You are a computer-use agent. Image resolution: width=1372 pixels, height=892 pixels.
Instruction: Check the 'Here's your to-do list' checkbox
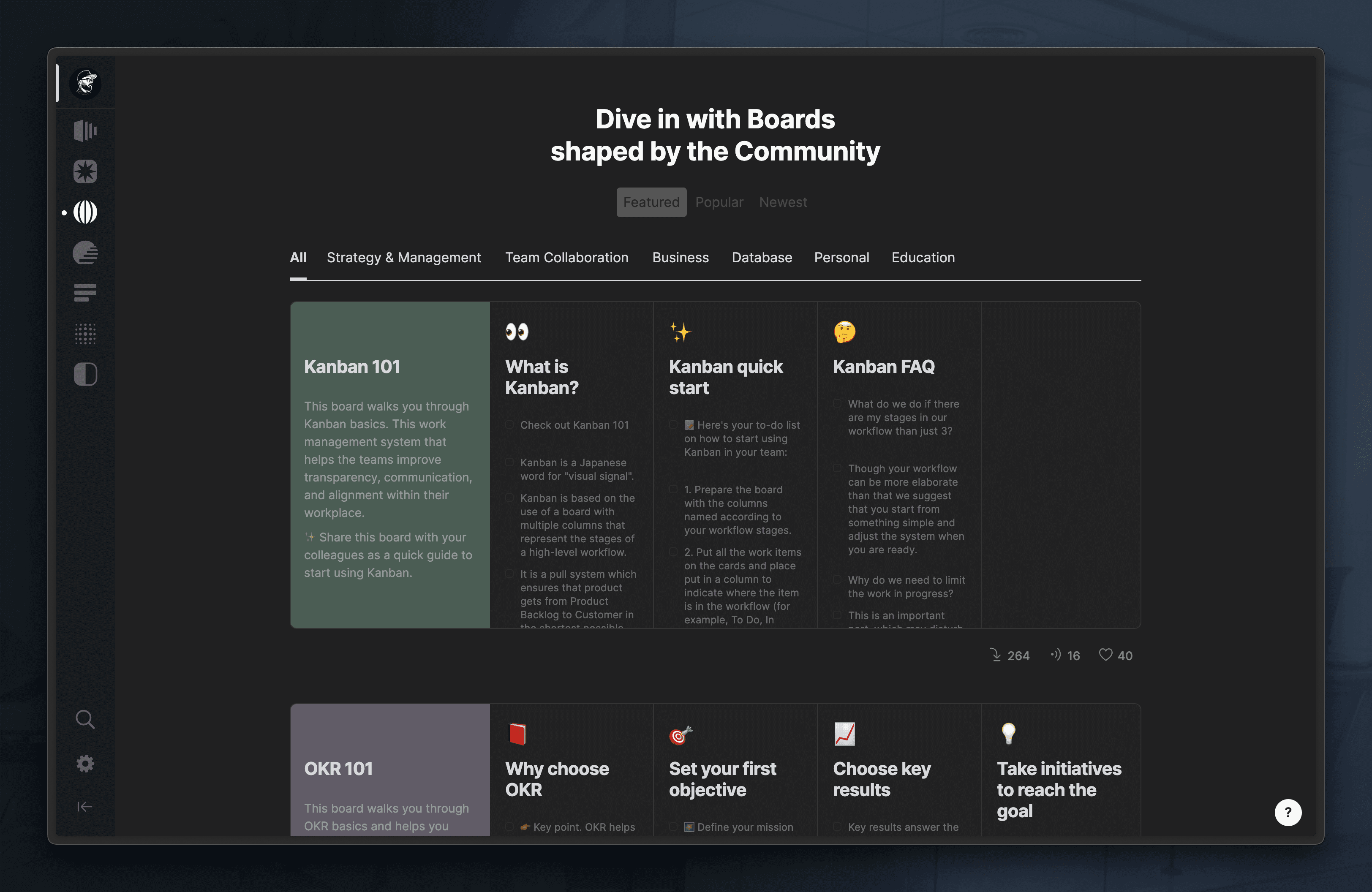tap(673, 425)
